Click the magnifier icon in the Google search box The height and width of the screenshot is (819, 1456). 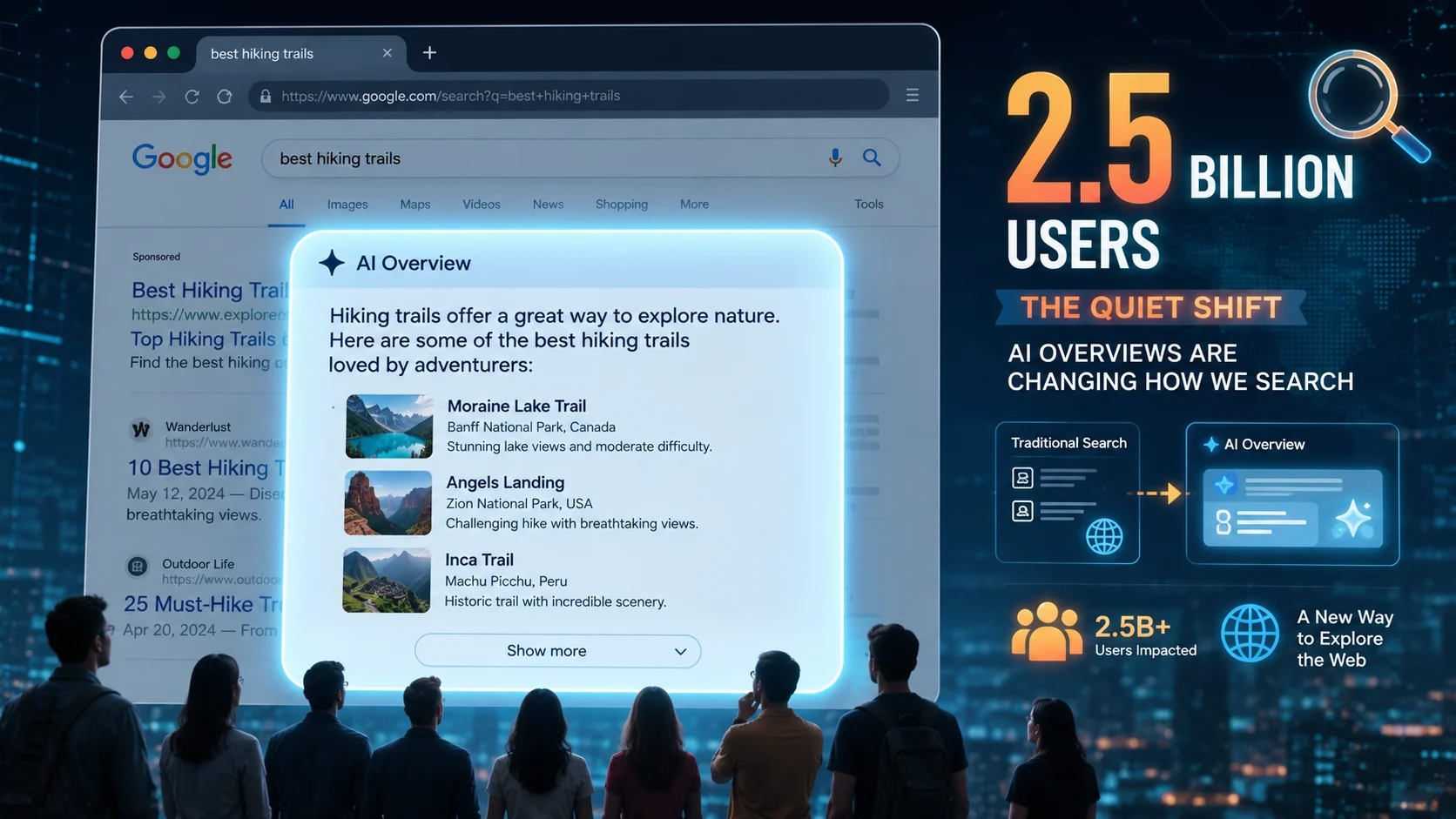pyautogui.click(x=872, y=158)
